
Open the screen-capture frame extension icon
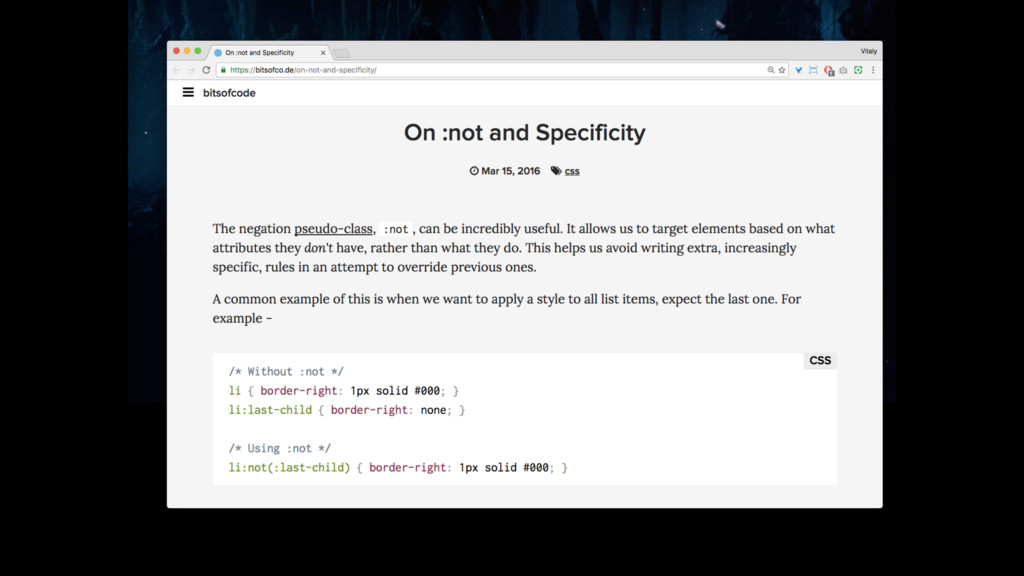pos(813,70)
